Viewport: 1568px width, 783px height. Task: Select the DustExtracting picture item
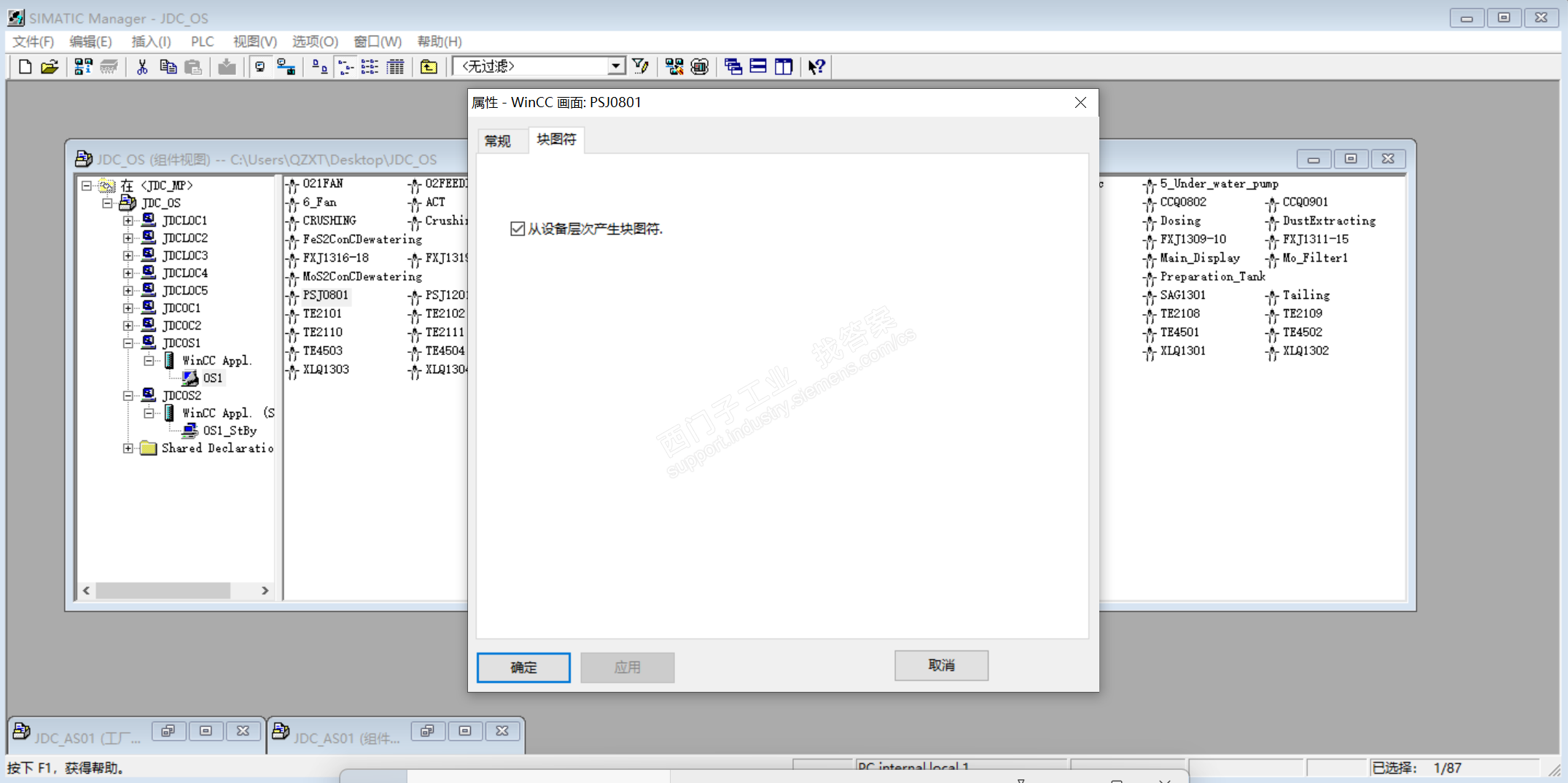pyautogui.click(x=1329, y=220)
